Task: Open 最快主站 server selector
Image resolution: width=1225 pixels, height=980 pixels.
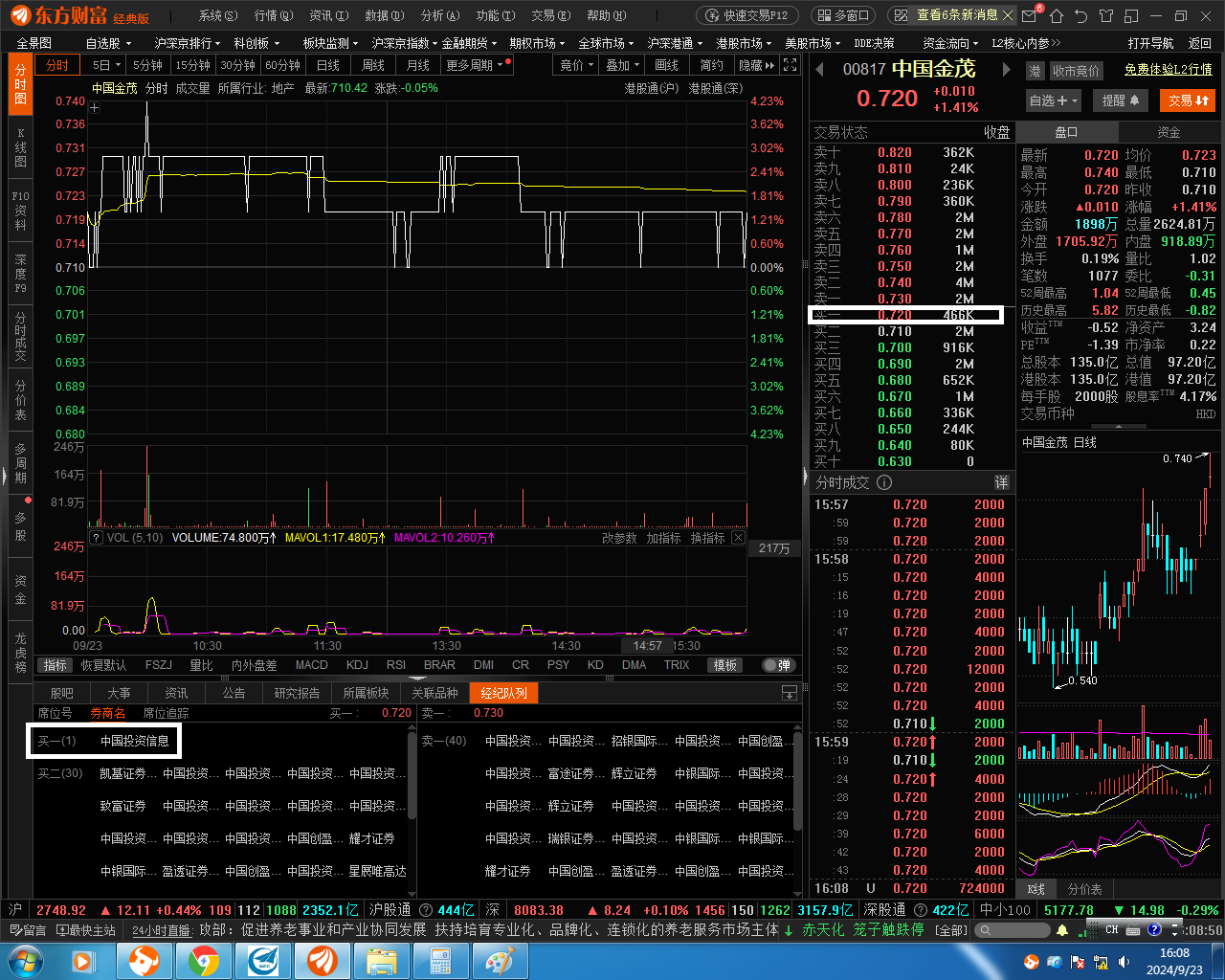Action: point(86,929)
